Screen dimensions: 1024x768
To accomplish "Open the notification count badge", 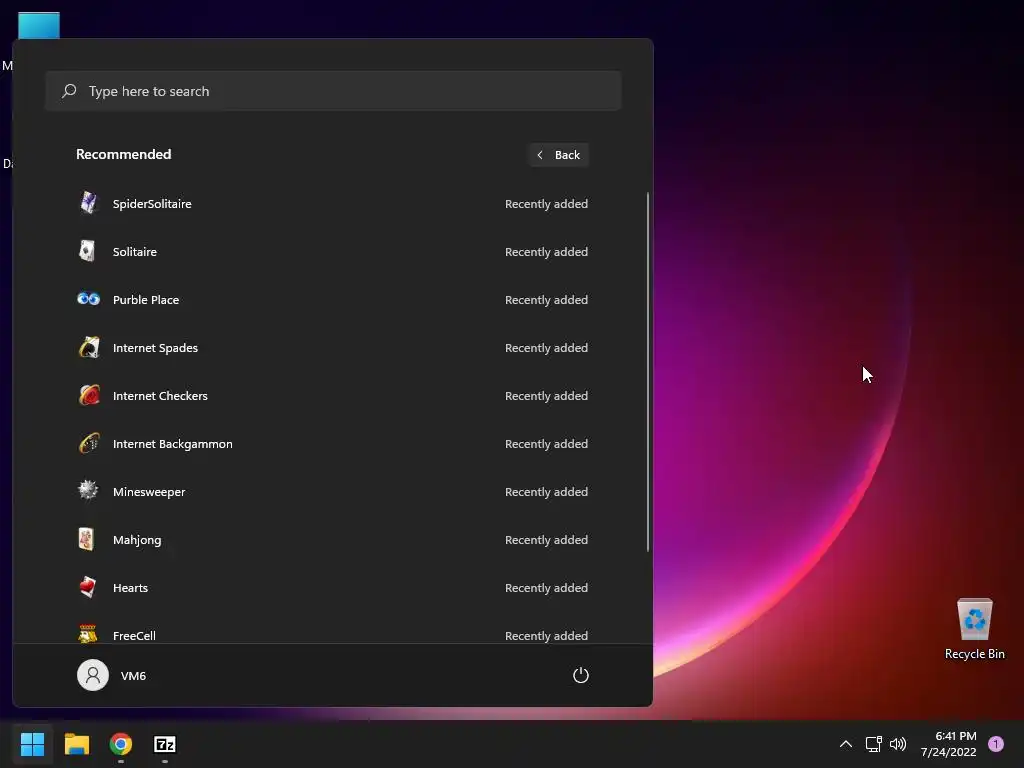I will (x=996, y=744).
